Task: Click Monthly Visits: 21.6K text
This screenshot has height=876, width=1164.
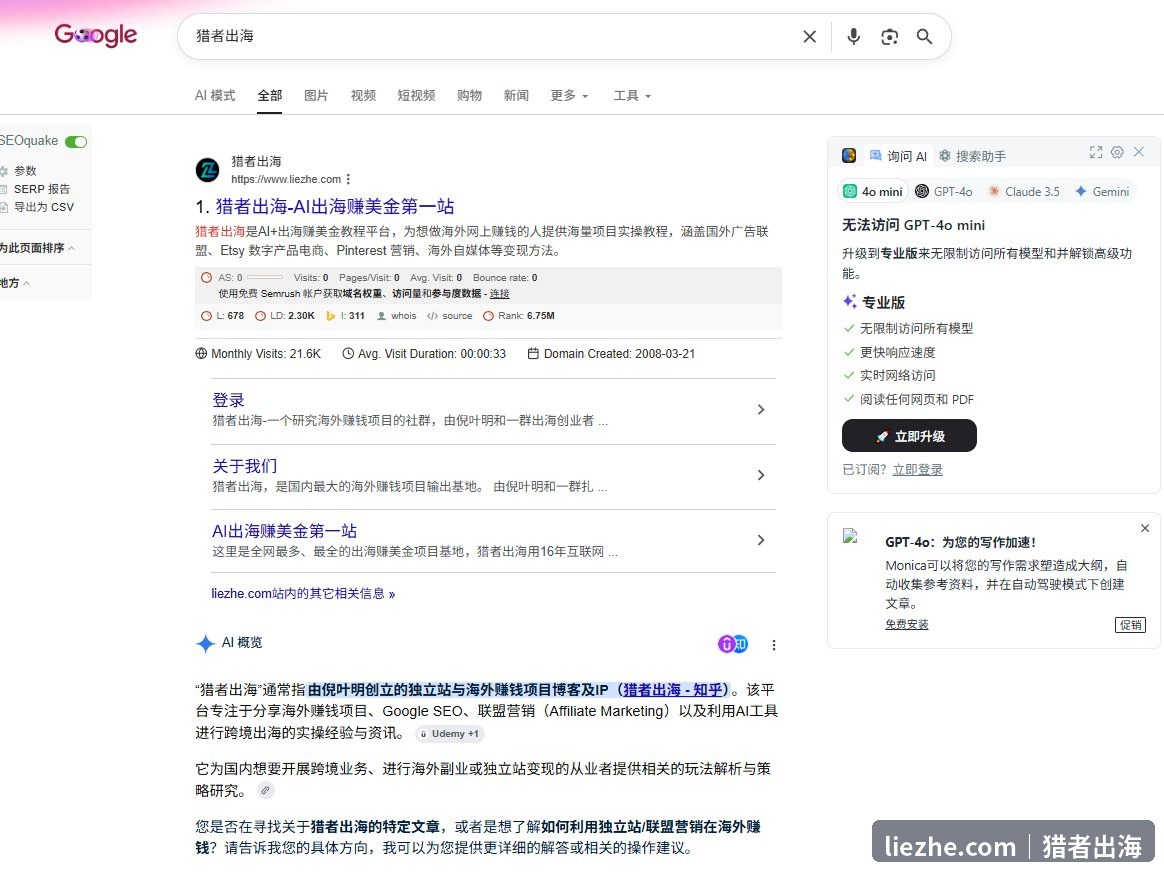Action: (258, 353)
